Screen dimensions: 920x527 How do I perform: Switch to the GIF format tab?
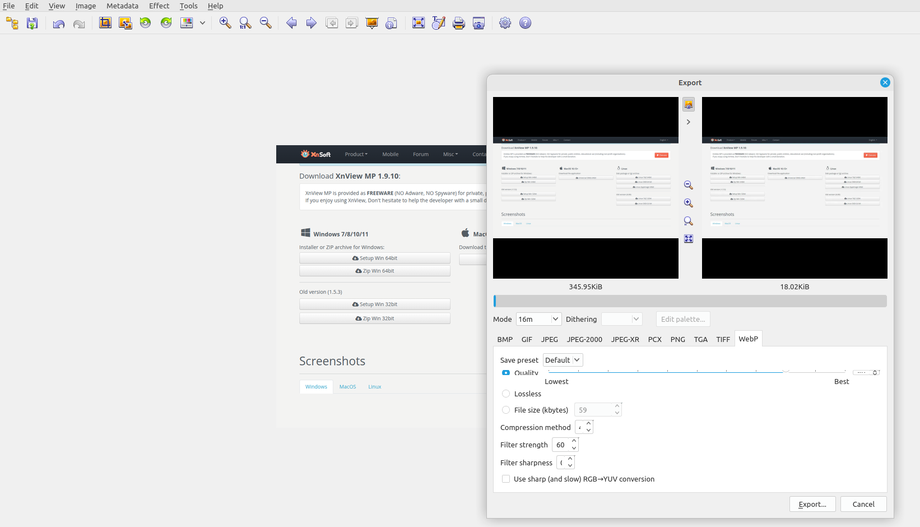(x=527, y=339)
